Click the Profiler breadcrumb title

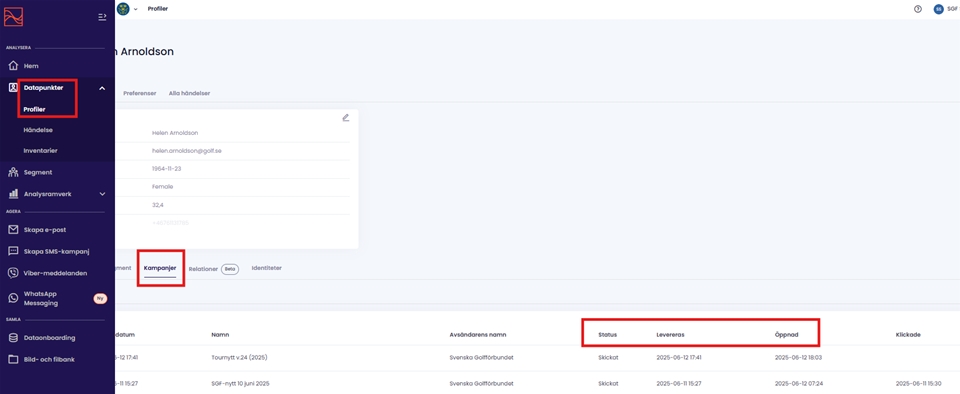coord(158,9)
